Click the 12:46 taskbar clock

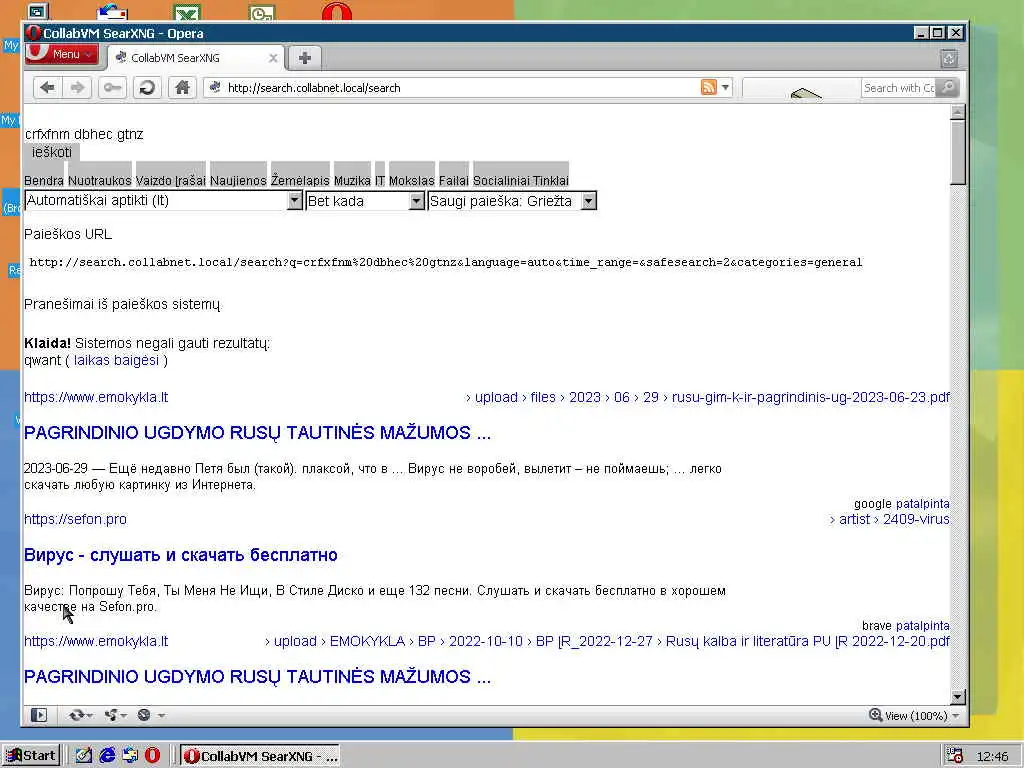[x=992, y=756]
